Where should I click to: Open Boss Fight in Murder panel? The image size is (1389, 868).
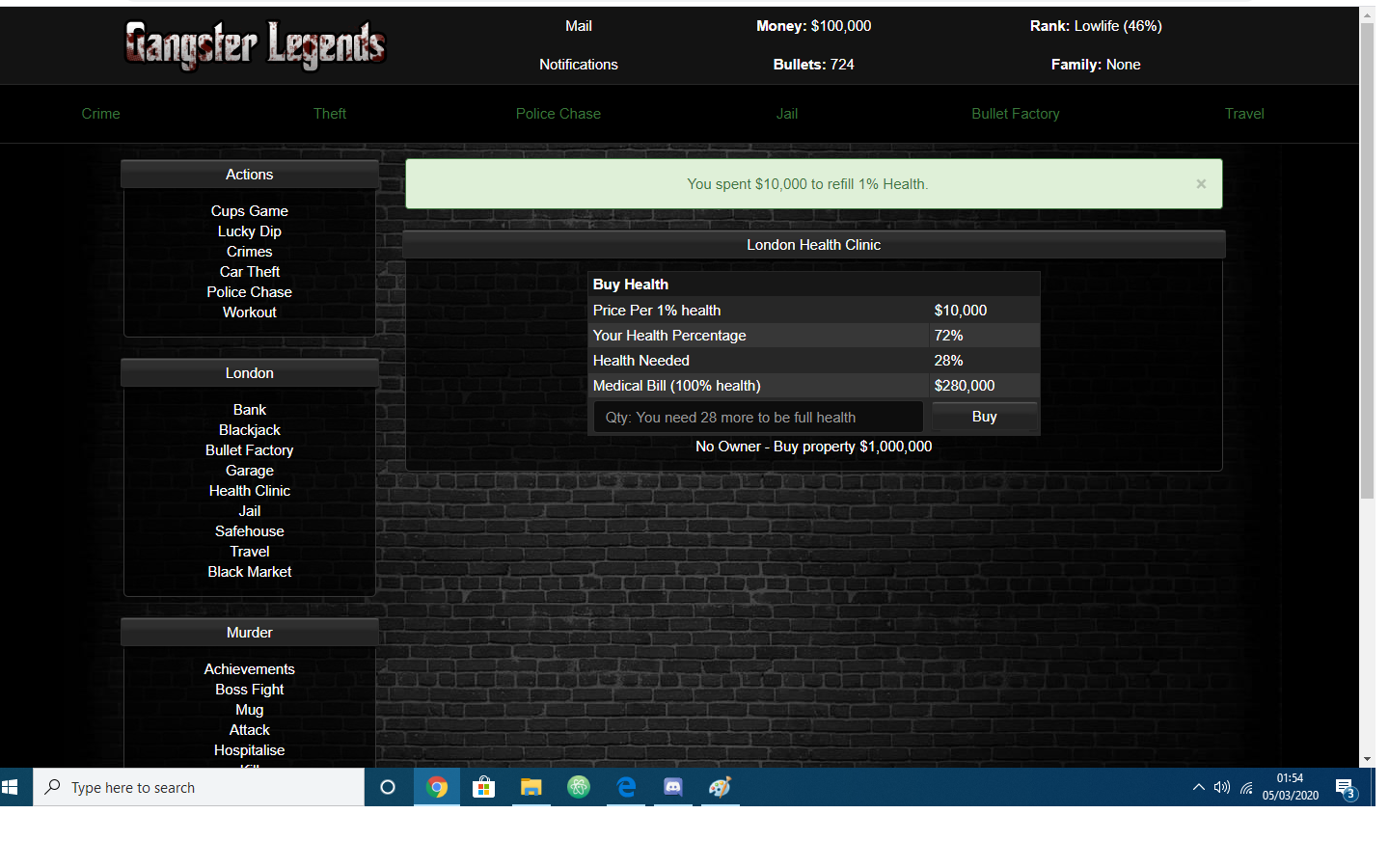[250, 690]
